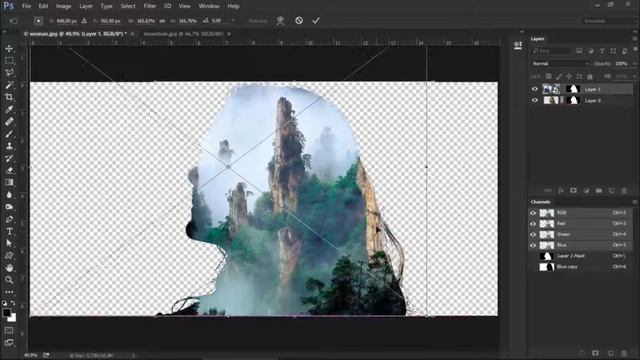Cancel the transform with the circle-slash icon
The height and width of the screenshot is (360, 640).
click(x=299, y=20)
